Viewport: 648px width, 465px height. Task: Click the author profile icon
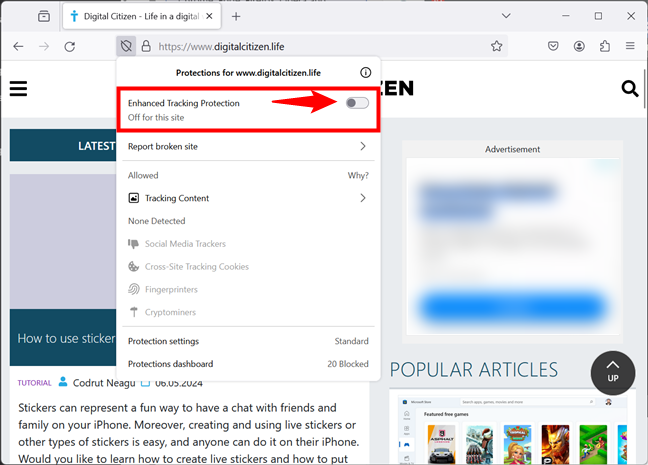click(63, 382)
